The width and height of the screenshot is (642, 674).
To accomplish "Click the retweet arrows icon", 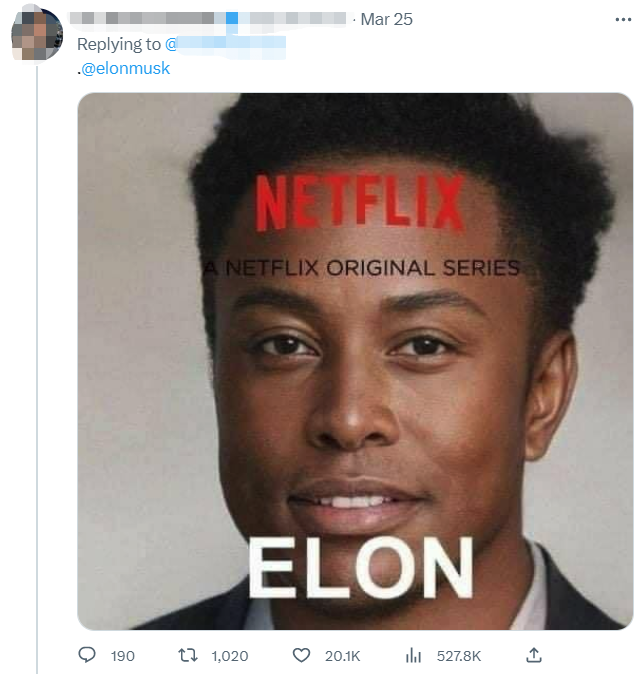I will pyautogui.click(x=188, y=655).
